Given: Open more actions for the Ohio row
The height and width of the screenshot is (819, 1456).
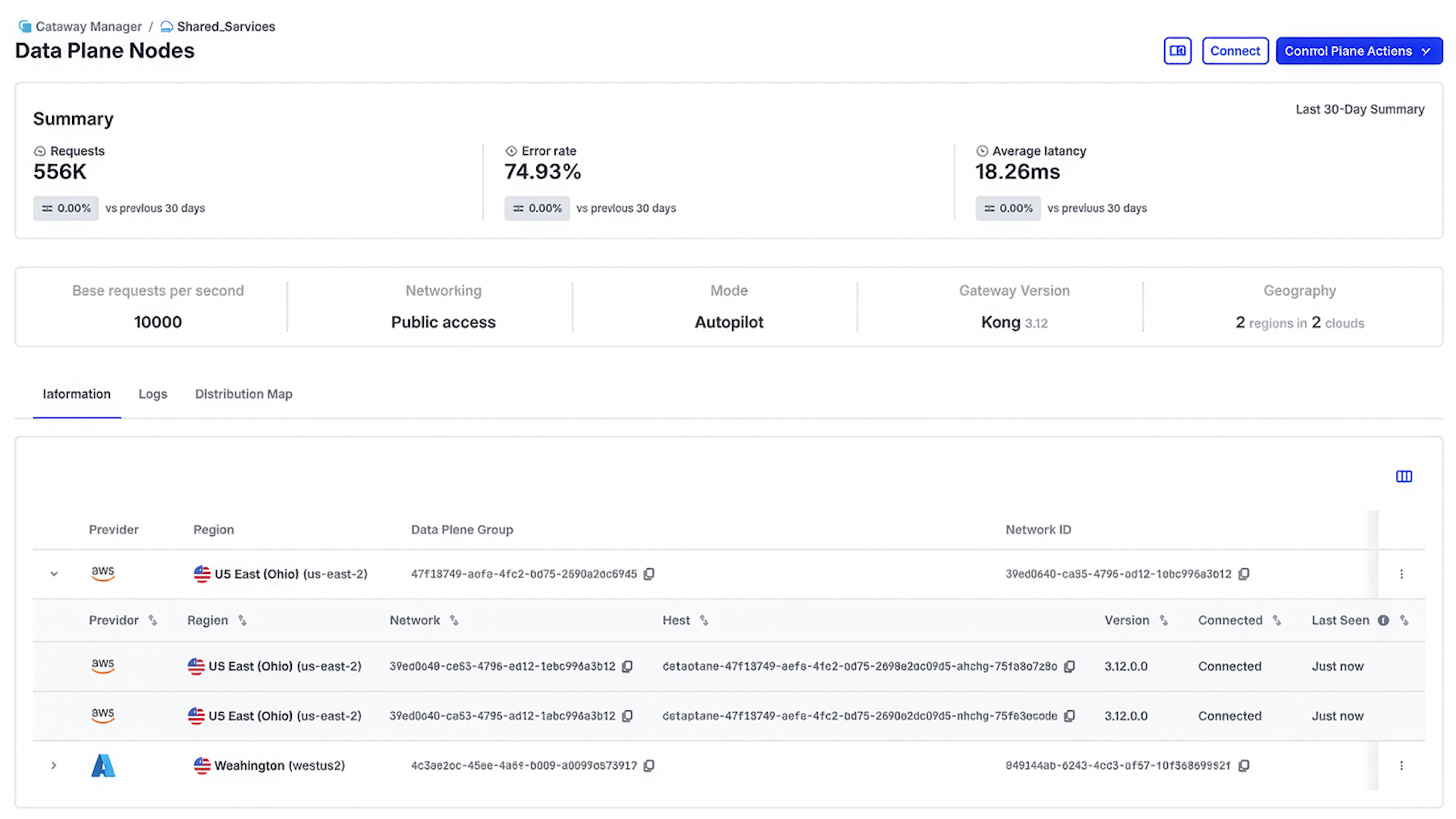Looking at the screenshot, I should click(1401, 574).
